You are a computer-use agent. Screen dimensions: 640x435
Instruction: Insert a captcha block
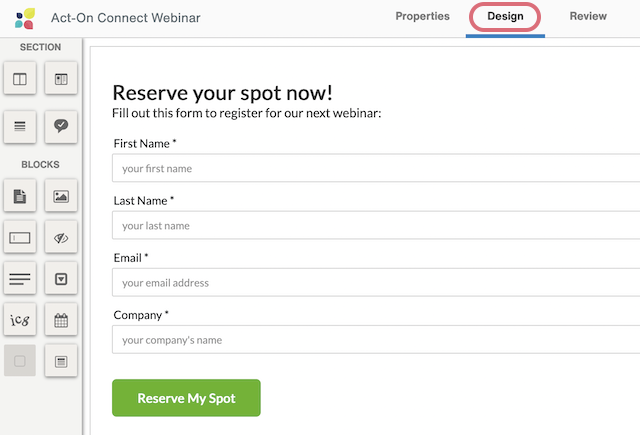pyautogui.click(x=20, y=320)
